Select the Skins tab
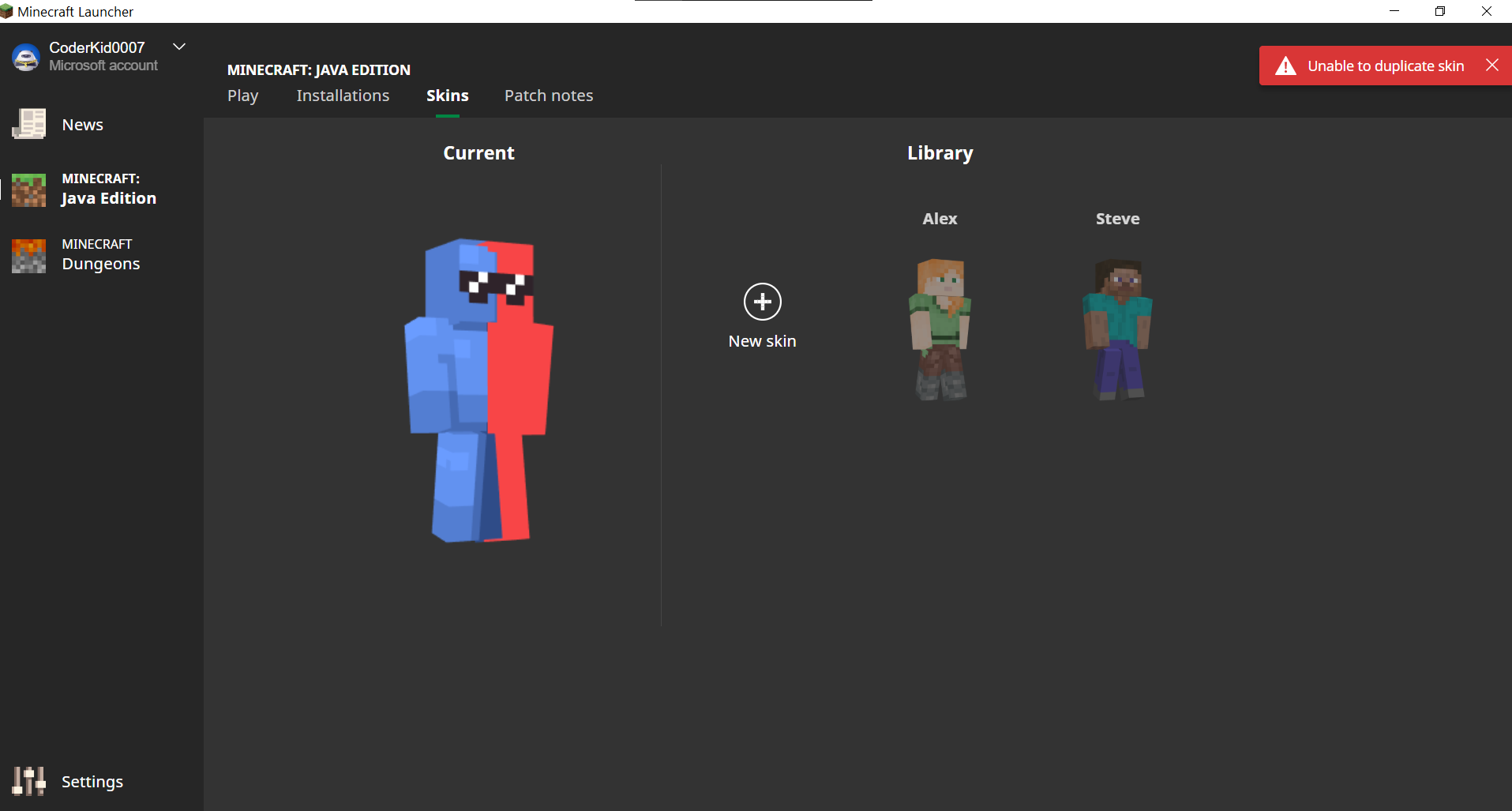The height and width of the screenshot is (811, 1512). [x=447, y=96]
